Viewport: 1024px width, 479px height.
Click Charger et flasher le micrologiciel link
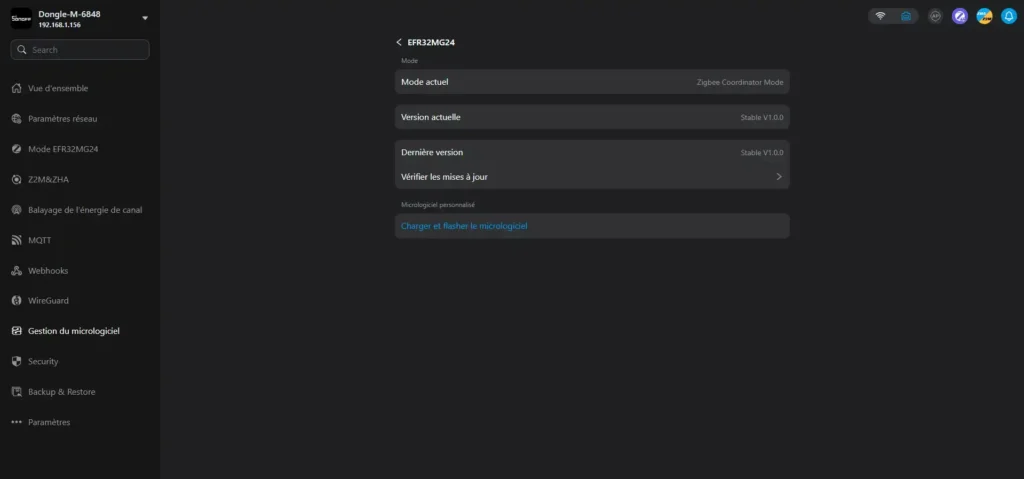[x=464, y=226]
